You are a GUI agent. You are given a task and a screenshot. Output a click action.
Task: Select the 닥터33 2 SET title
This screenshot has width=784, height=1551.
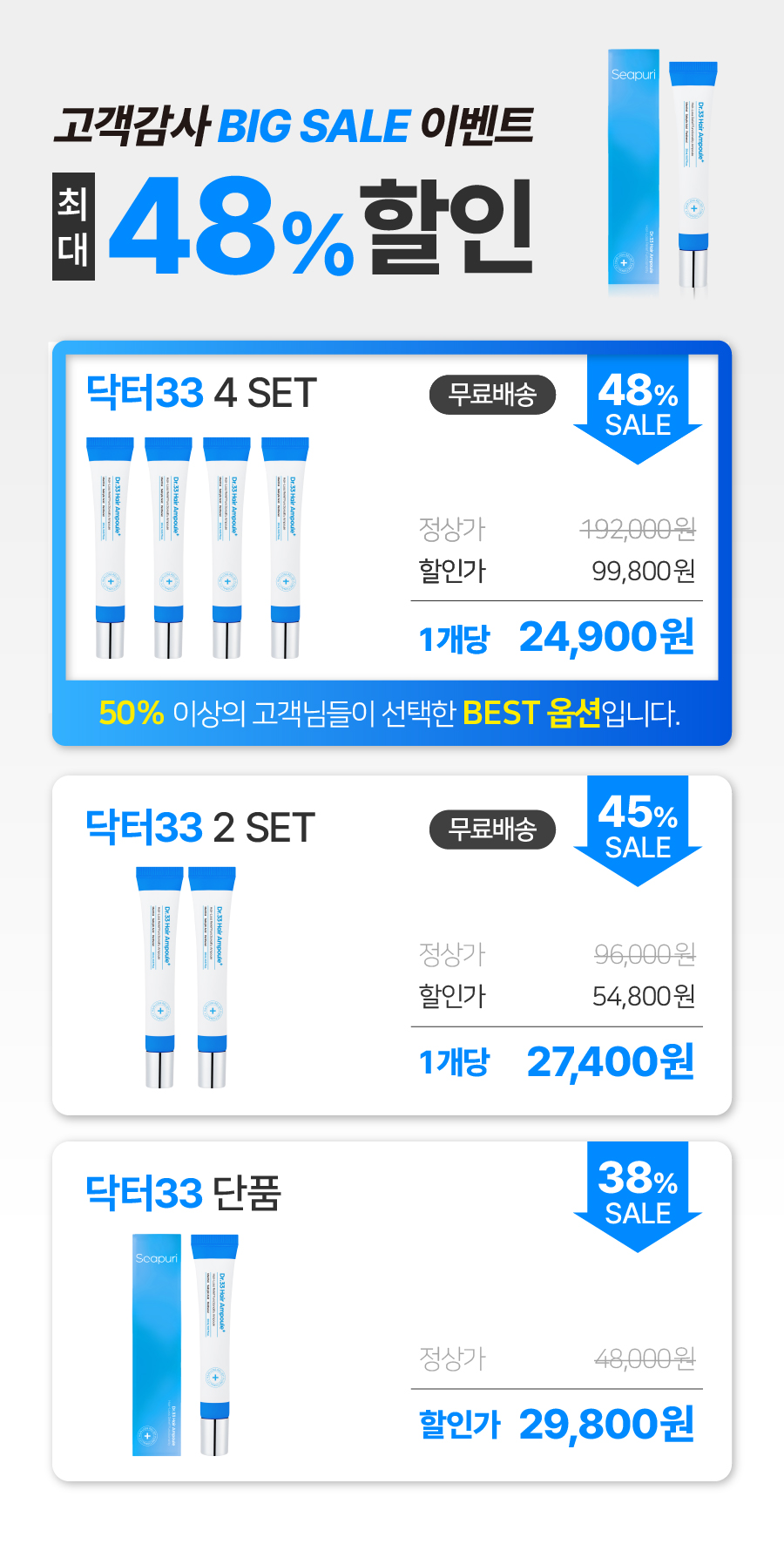[200, 828]
